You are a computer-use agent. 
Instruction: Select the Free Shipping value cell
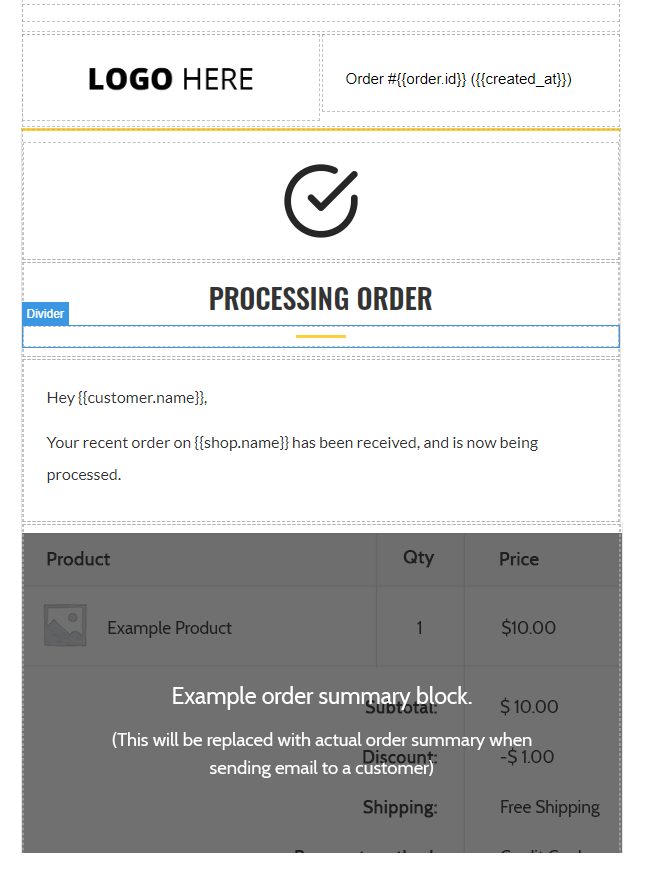(x=549, y=806)
